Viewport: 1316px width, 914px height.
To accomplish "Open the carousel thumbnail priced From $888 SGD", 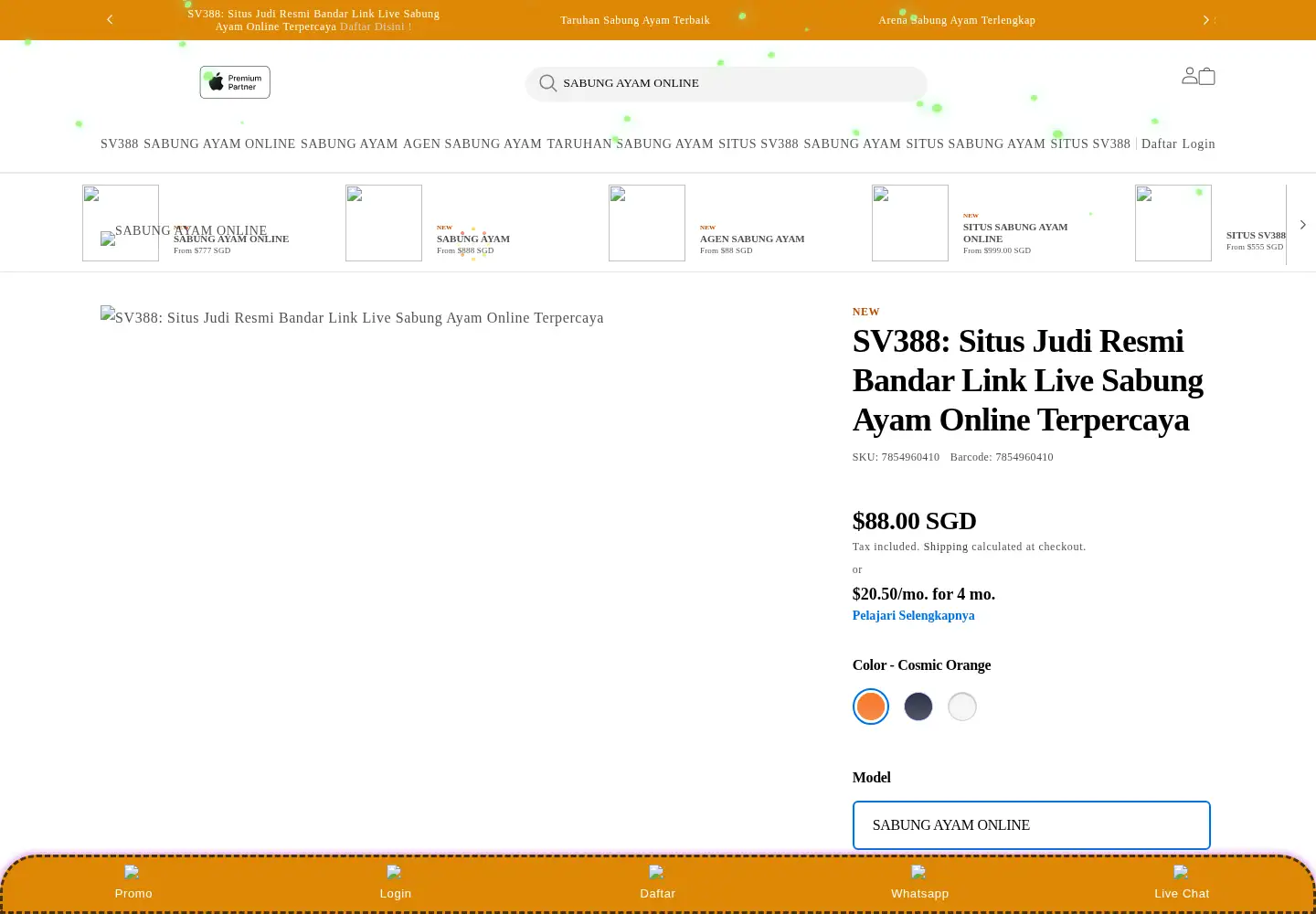I will tap(384, 223).
